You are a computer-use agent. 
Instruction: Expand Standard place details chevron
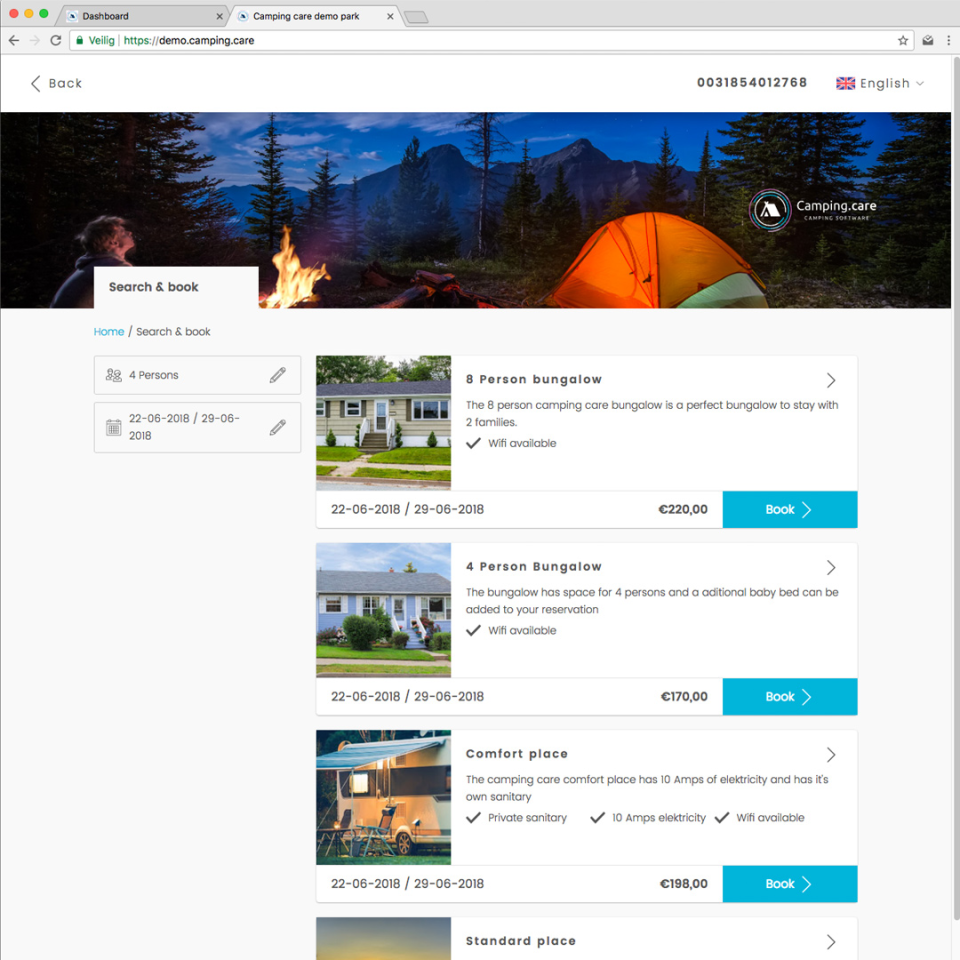(x=831, y=942)
